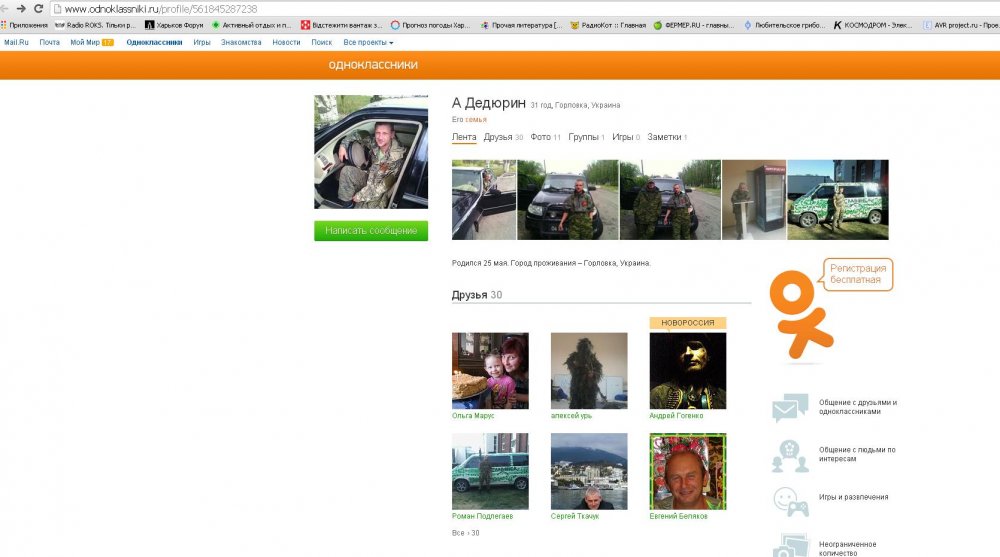The width and height of the screenshot is (1000, 557).
Task: Switch to the Игры 0 tab
Action: point(626,137)
